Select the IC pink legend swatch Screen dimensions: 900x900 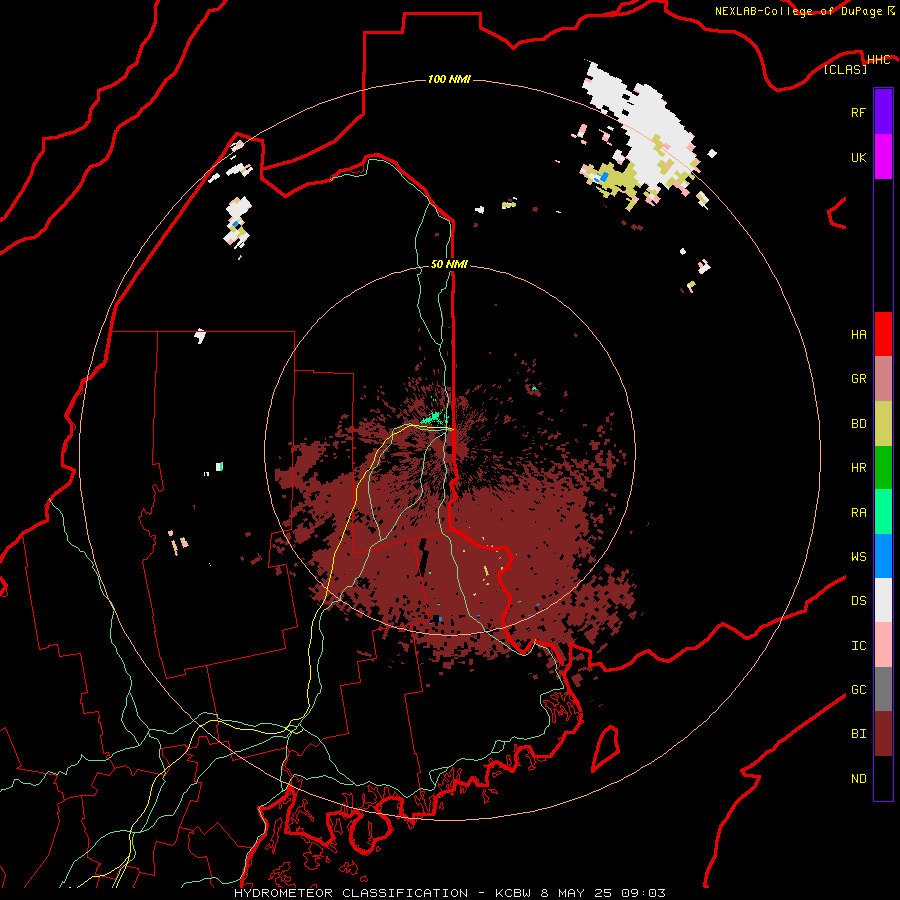click(x=883, y=645)
